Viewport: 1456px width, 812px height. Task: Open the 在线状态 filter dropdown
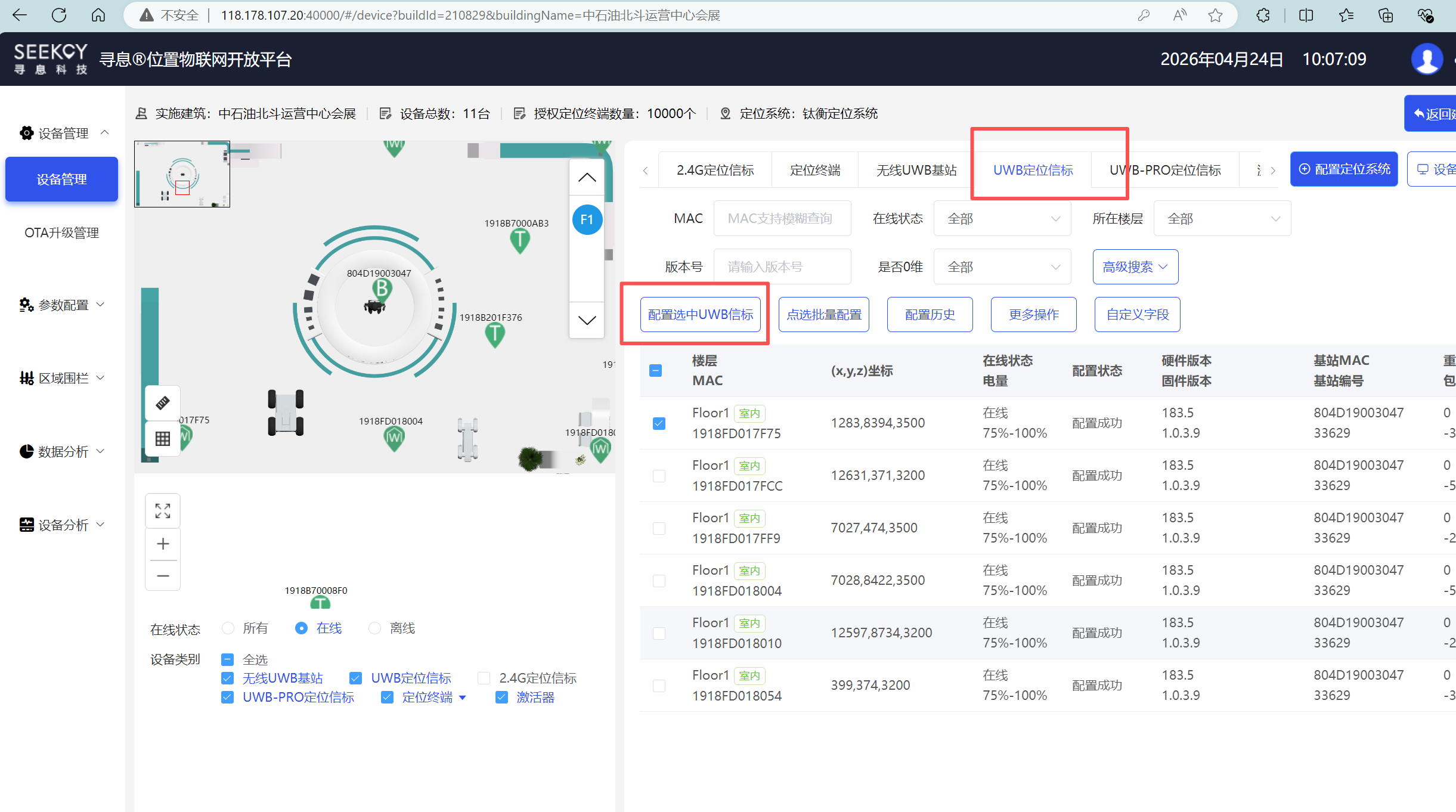(1002, 219)
